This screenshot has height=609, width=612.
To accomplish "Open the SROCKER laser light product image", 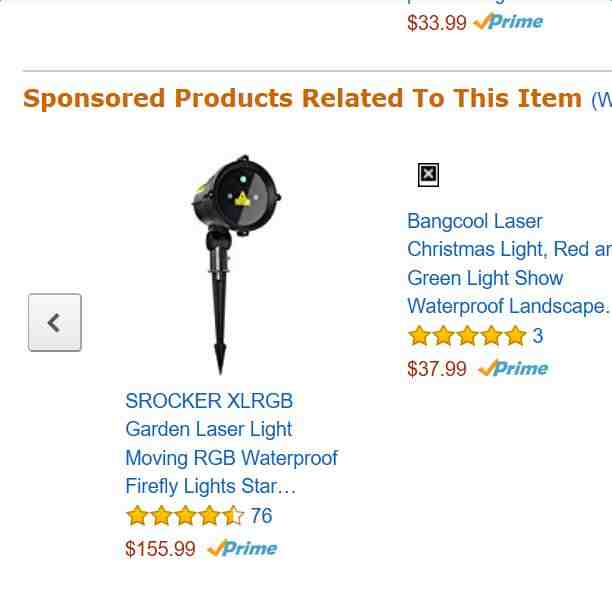I will (x=236, y=265).
